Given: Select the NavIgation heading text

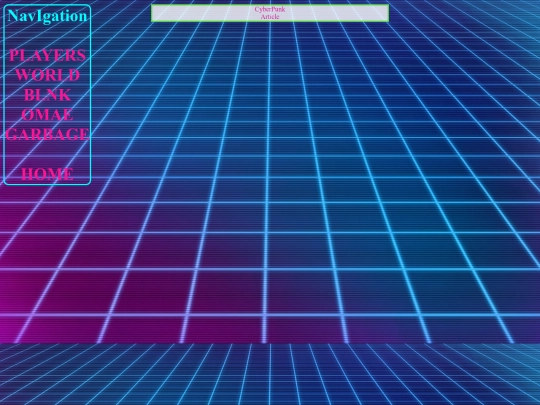Looking at the screenshot, I should [x=47, y=16].
